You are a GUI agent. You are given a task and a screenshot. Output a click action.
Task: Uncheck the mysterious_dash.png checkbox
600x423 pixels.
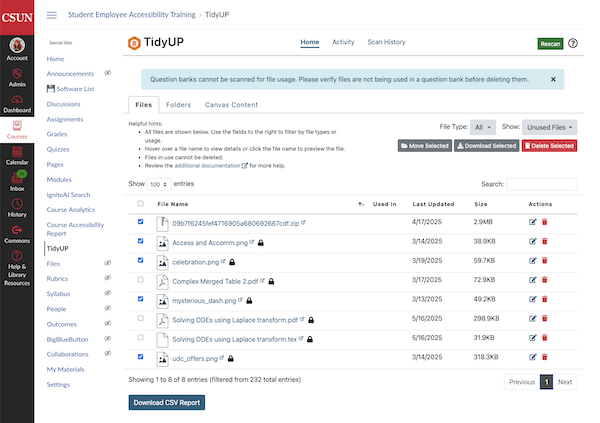(x=140, y=299)
